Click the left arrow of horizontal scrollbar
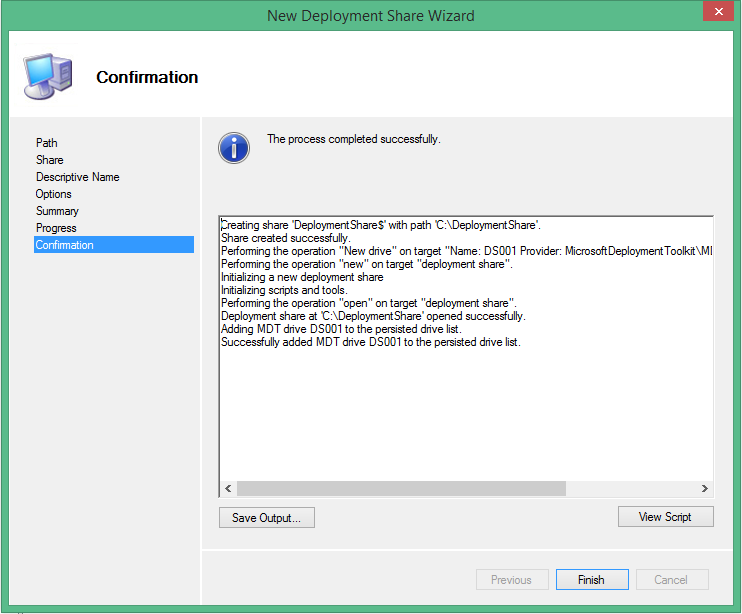742x614 pixels. pos(228,489)
